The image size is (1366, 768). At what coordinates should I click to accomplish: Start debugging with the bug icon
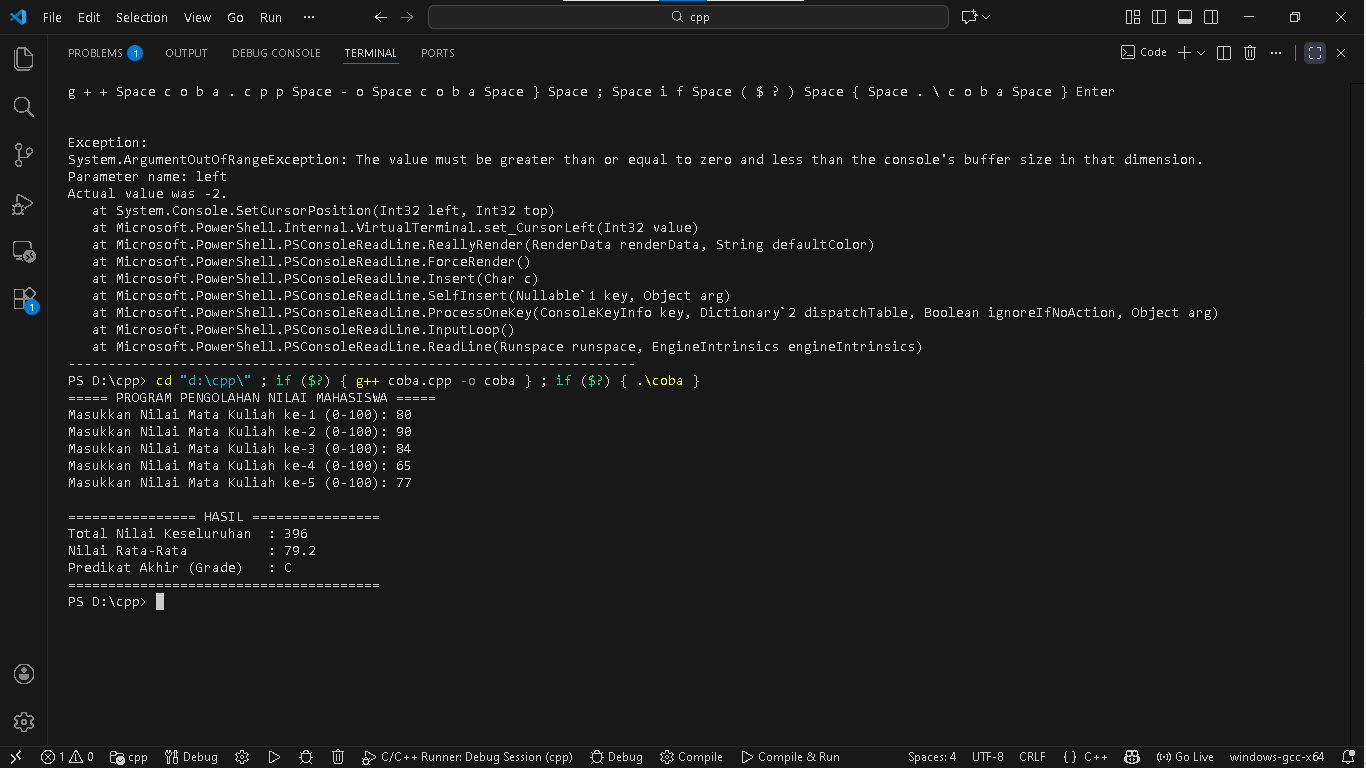(x=306, y=757)
